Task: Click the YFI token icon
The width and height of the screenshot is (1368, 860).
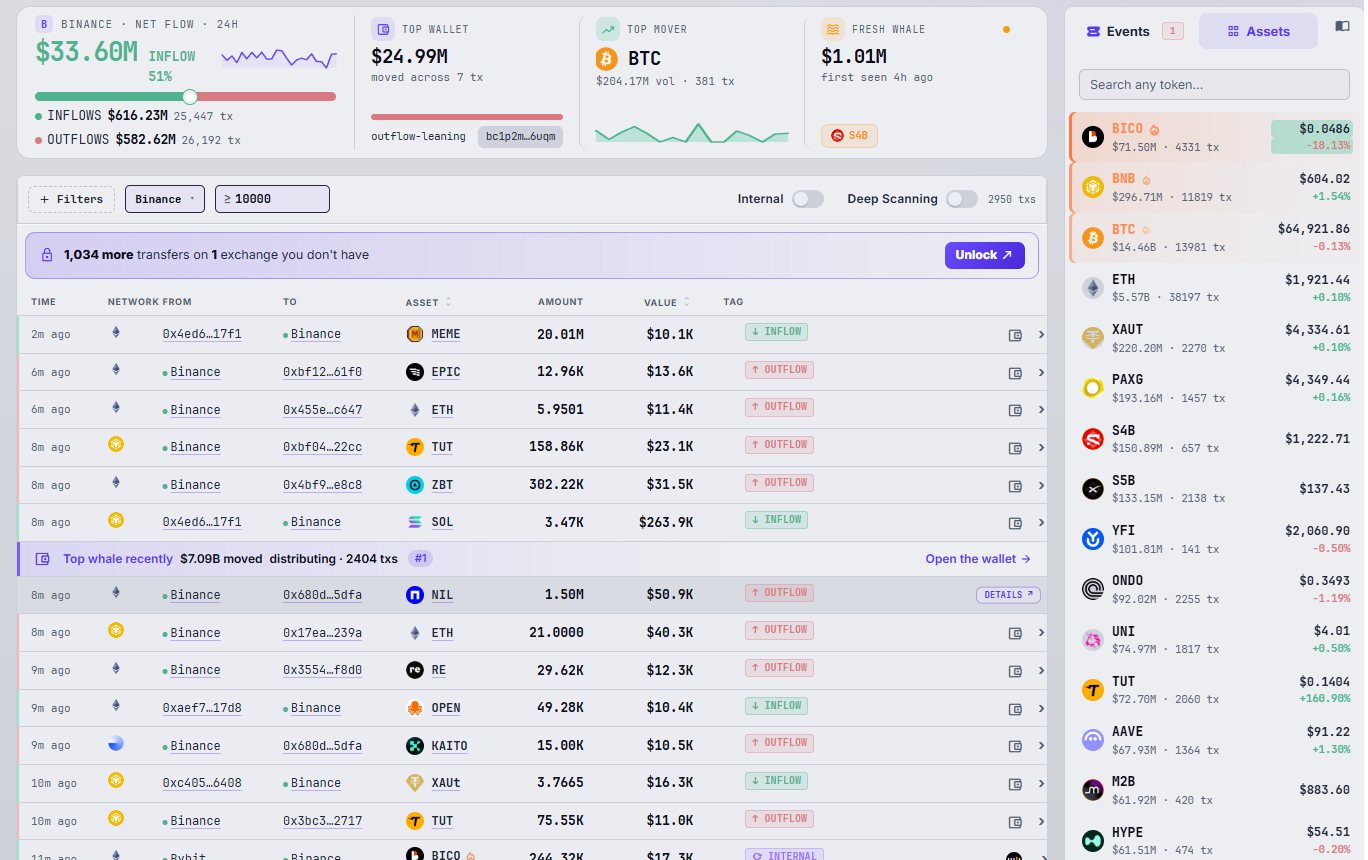Action: pos(1093,539)
